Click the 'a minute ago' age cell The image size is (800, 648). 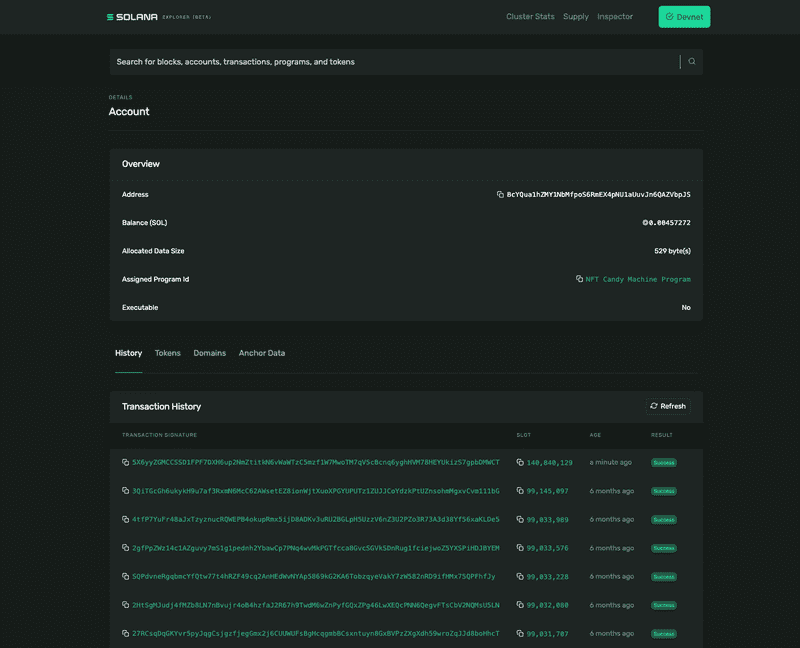click(611, 462)
